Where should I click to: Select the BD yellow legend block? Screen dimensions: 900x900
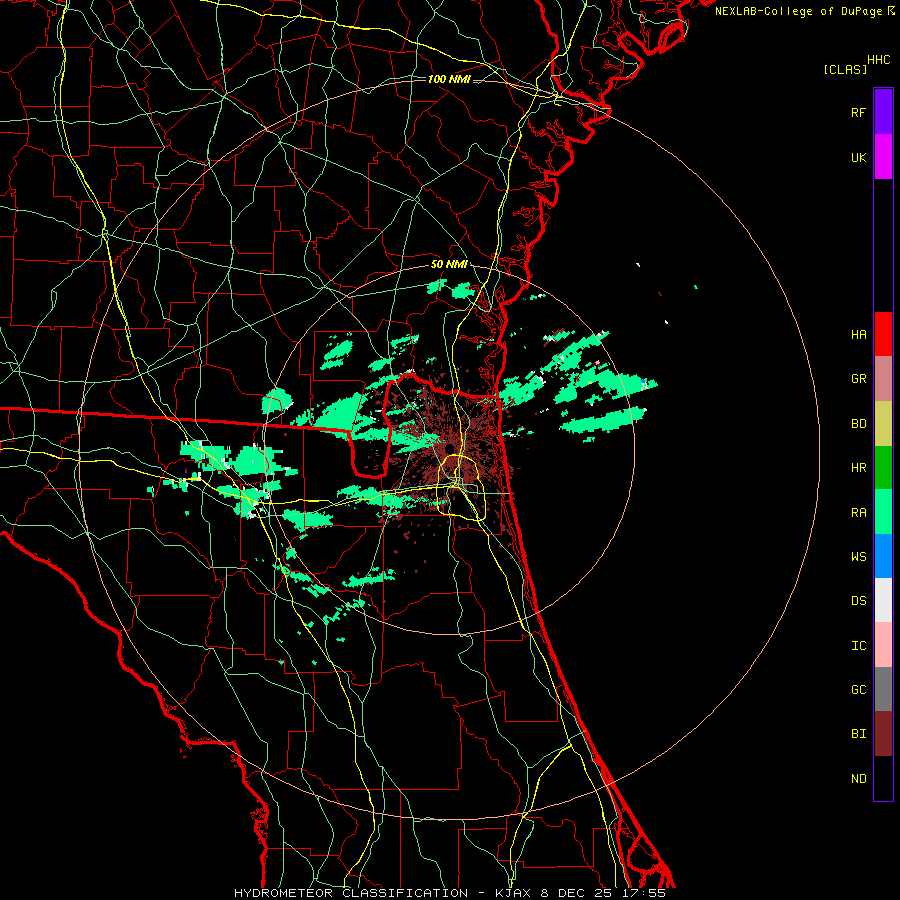pos(883,424)
